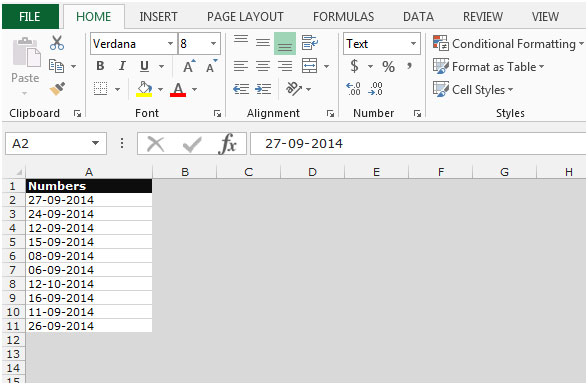Open the Verdana font name dropdown
Screen dimensions: 588x385
[x=170, y=43]
